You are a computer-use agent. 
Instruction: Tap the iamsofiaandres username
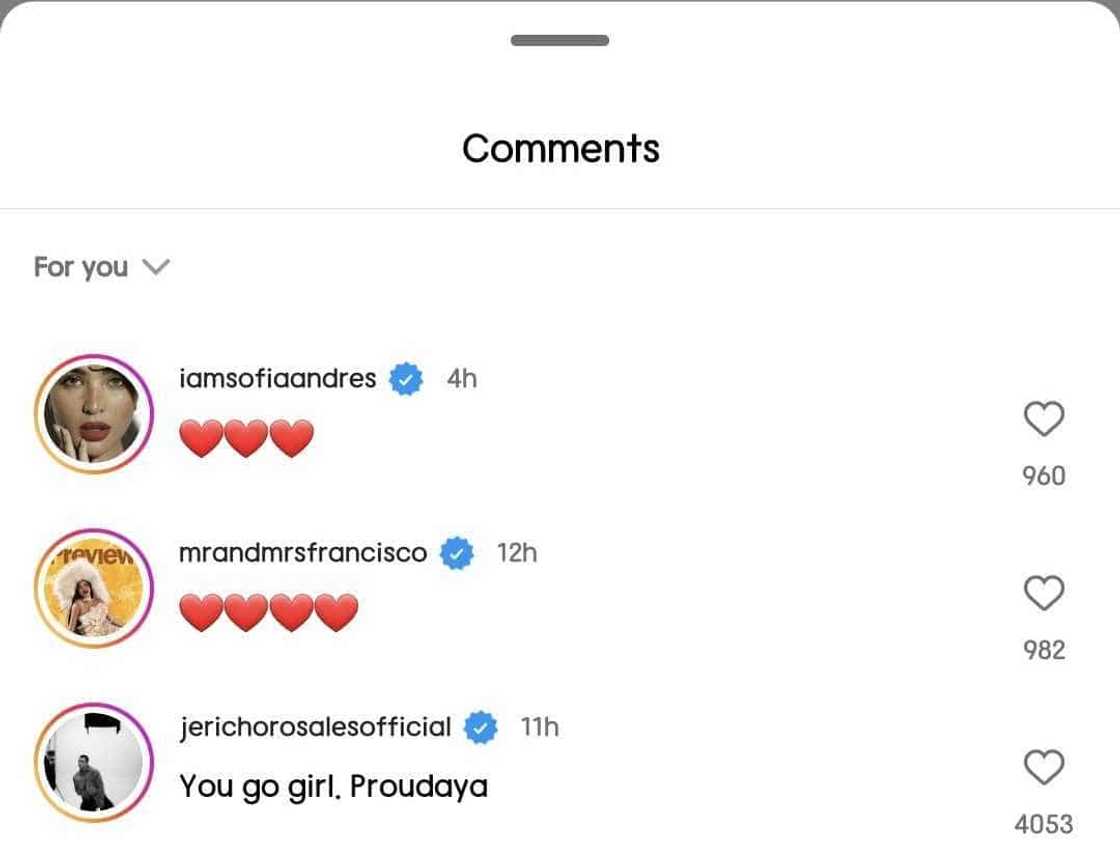(x=277, y=378)
